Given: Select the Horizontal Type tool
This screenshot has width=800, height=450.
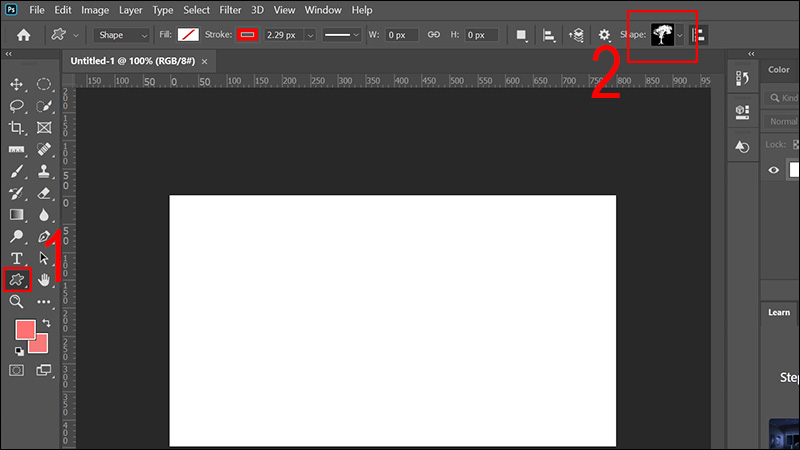Looking at the screenshot, I should [x=16, y=258].
